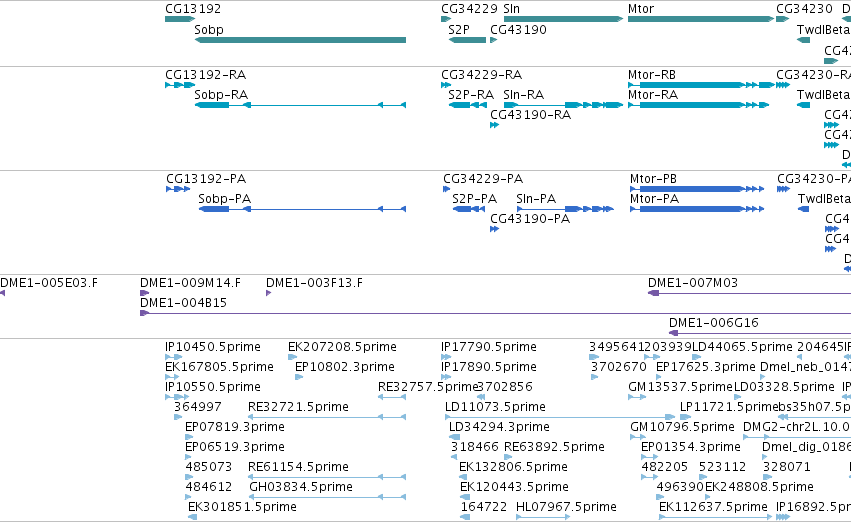The image size is (851, 522).
Task: Click protein CG13192-PA
Action: (x=206, y=179)
